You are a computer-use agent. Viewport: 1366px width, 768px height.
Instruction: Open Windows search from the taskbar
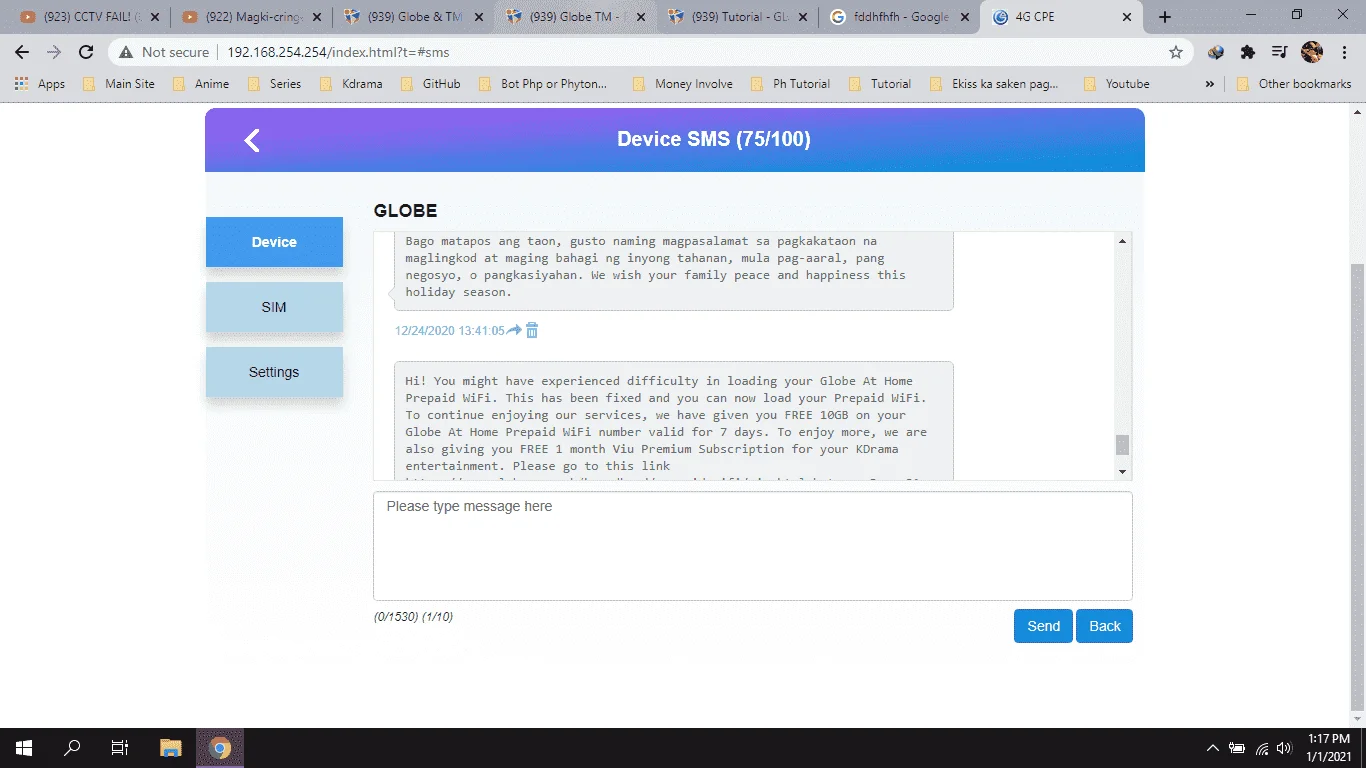pyautogui.click(x=72, y=748)
